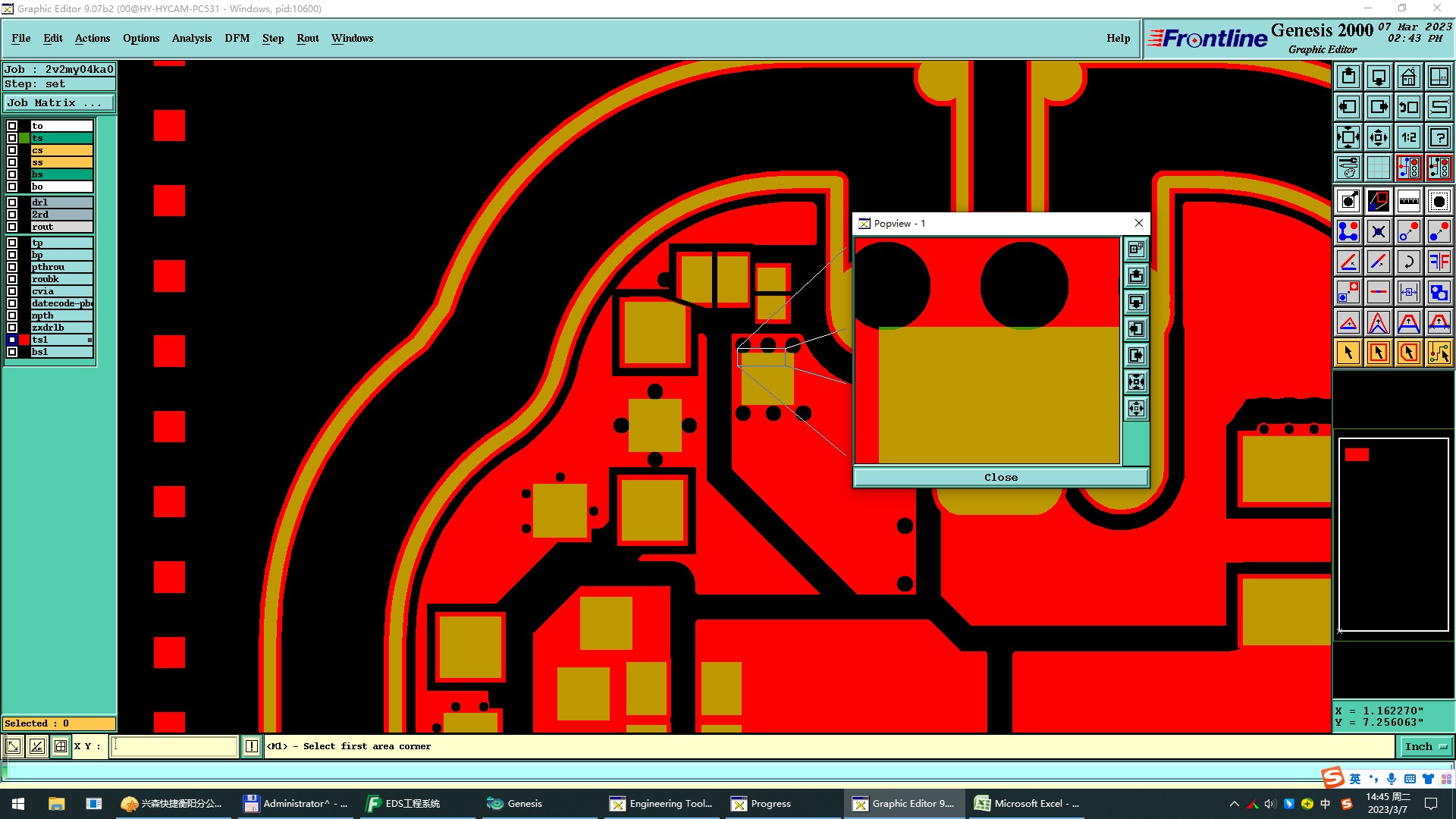Enable the drl layer checkbox
Image resolution: width=1456 pixels, height=819 pixels.
[x=12, y=202]
